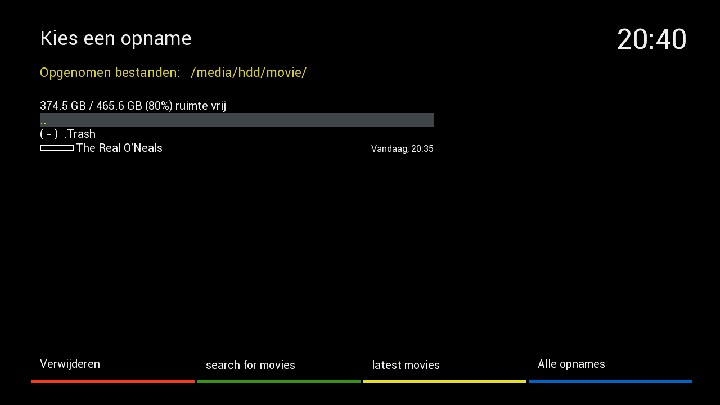Click the 20:40 clock display
Viewport: 720px width, 405px height.
(x=652, y=40)
